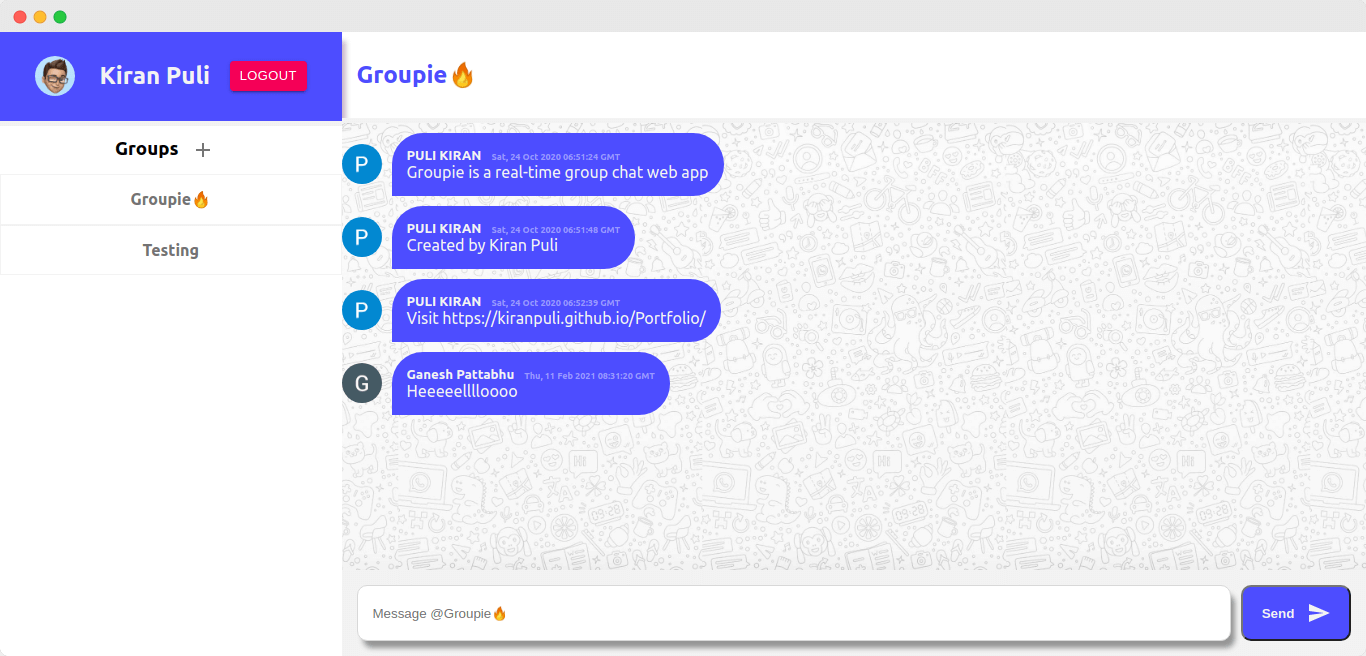Switch to the Testing group
This screenshot has height=656, width=1366.
pos(170,249)
